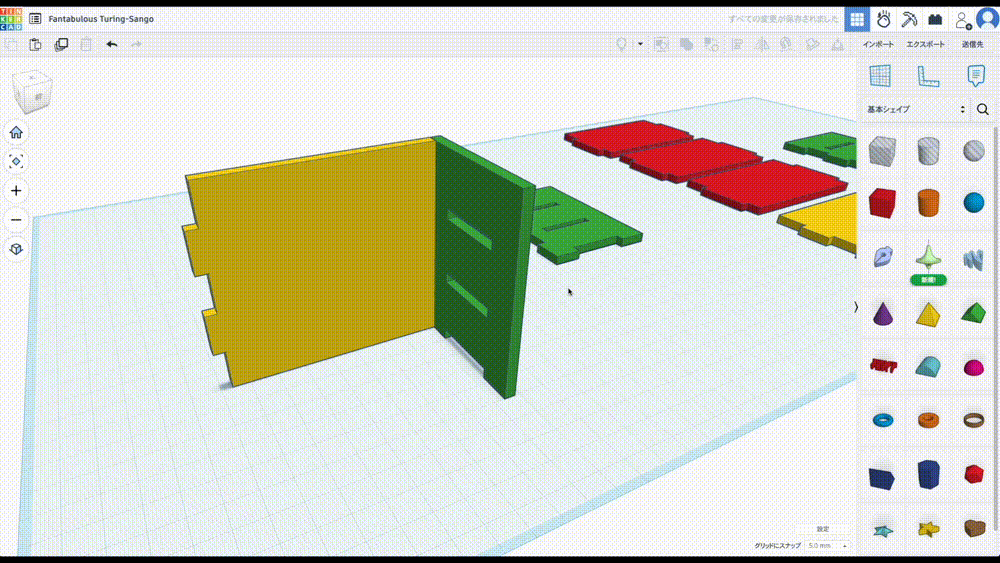
Task: Open the Blocks mode with pickaxe icon
Action: (909, 19)
